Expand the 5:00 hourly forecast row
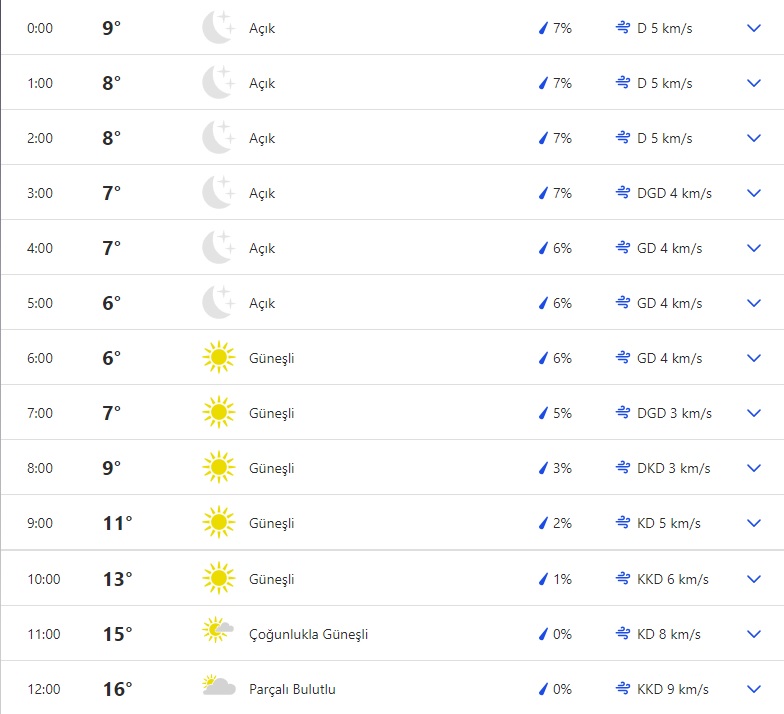The width and height of the screenshot is (784, 714). (x=754, y=303)
